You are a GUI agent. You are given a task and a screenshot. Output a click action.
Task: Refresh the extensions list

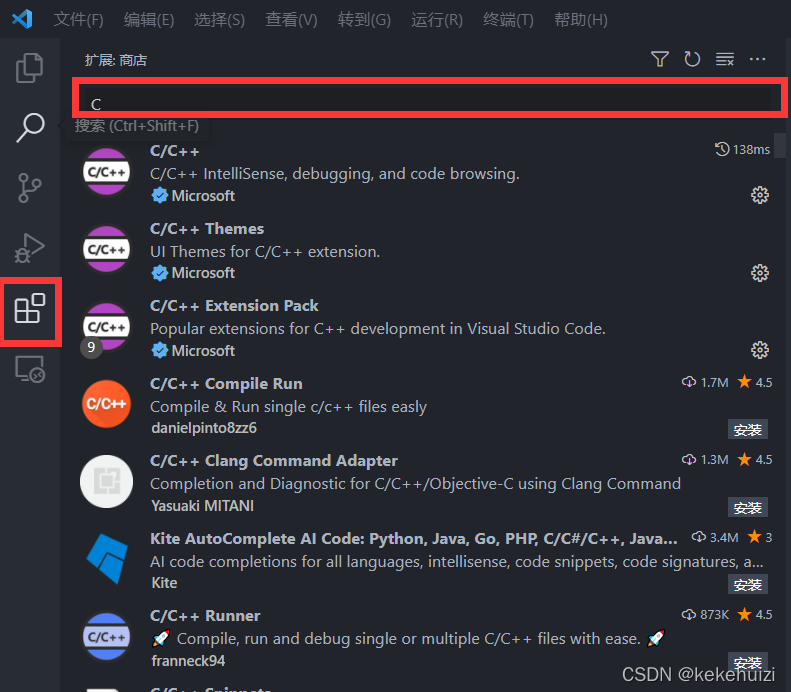coord(692,59)
